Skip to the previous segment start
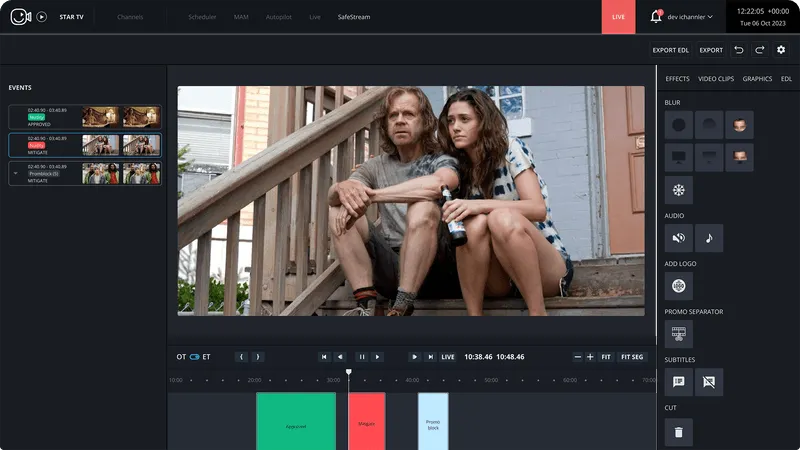The width and height of the screenshot is (800, 450). click(x=323, y=357)
